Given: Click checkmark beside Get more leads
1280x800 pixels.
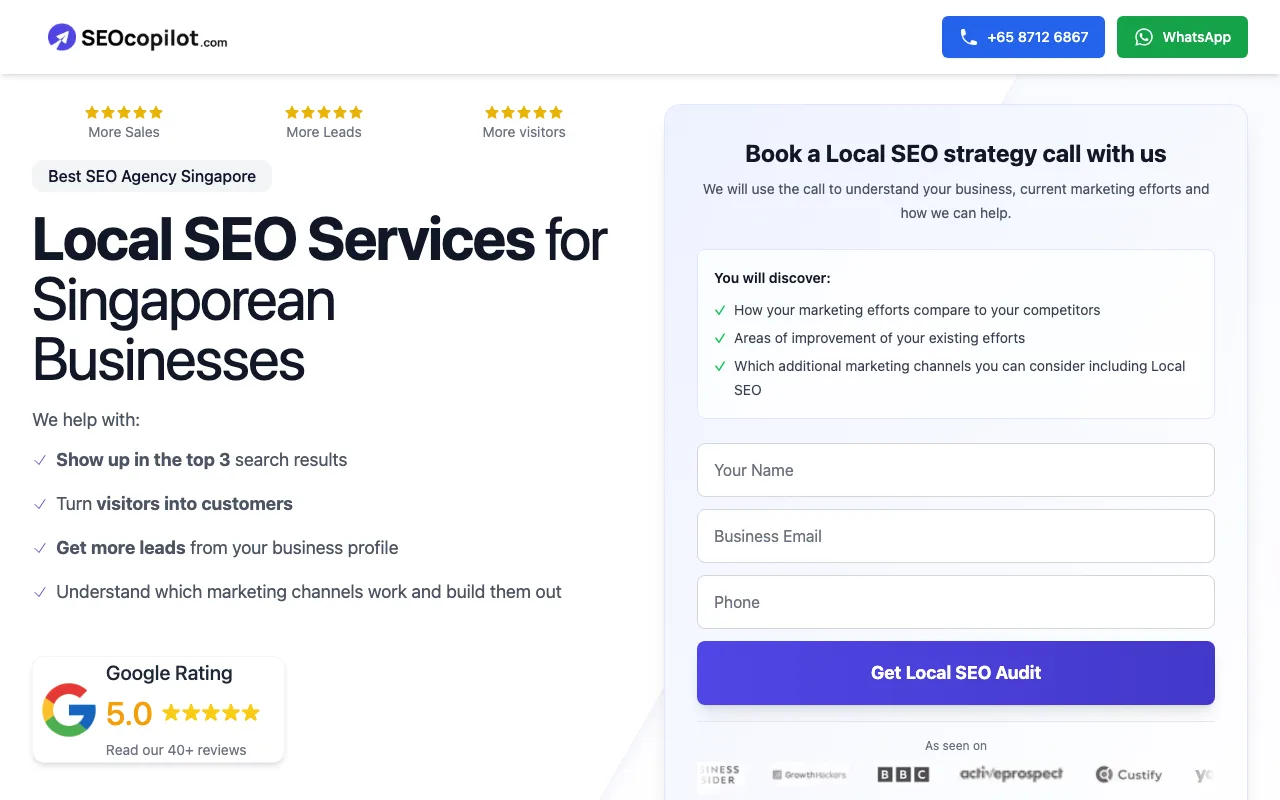Looking at the screenshot, I should point(40,548).
